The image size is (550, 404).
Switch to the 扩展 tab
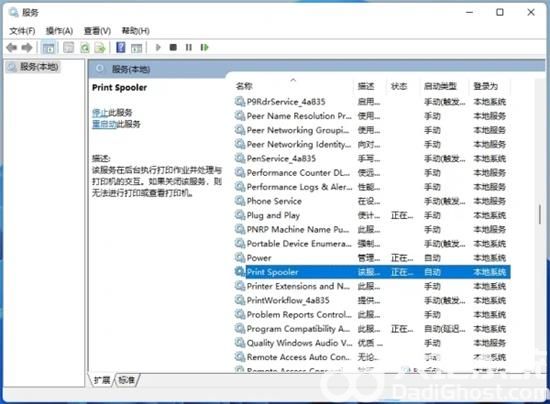coord(102,380)
